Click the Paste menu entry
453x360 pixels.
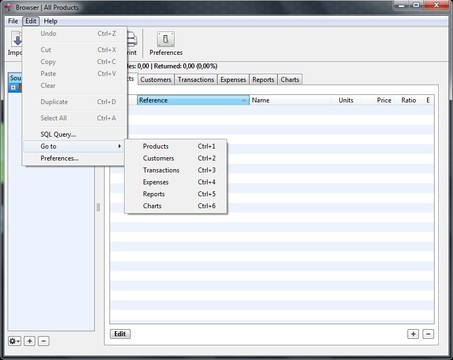point(75,74)
